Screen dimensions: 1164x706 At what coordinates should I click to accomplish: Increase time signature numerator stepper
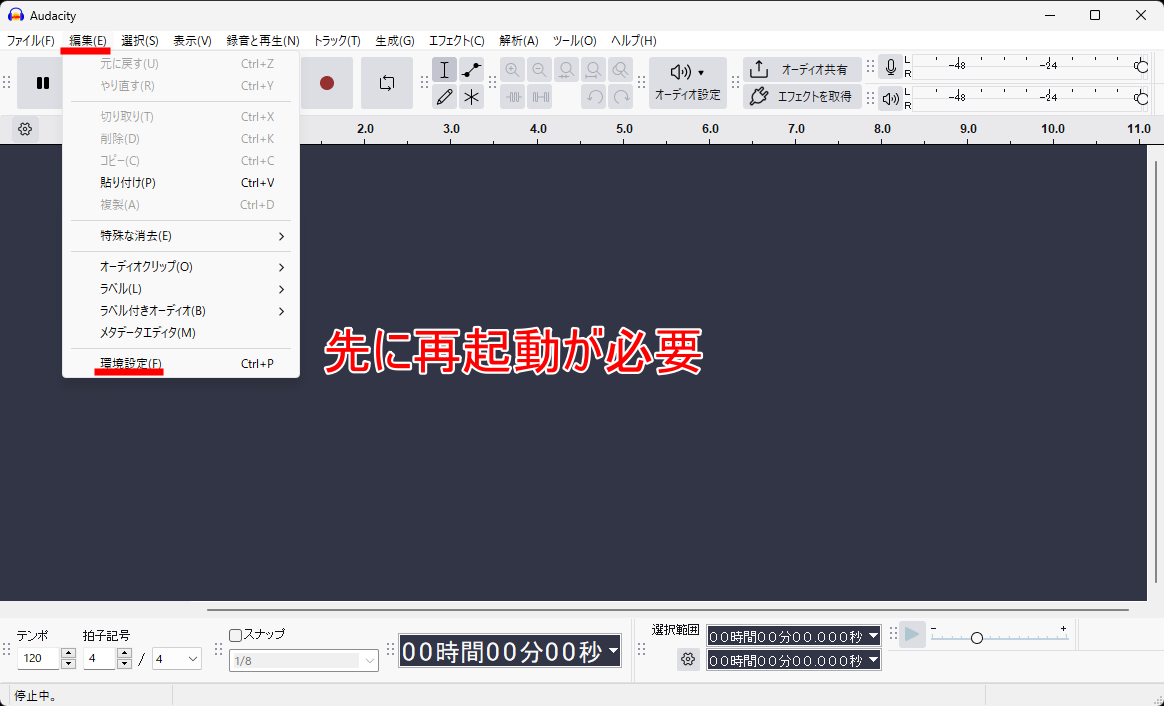pos(125,653)
